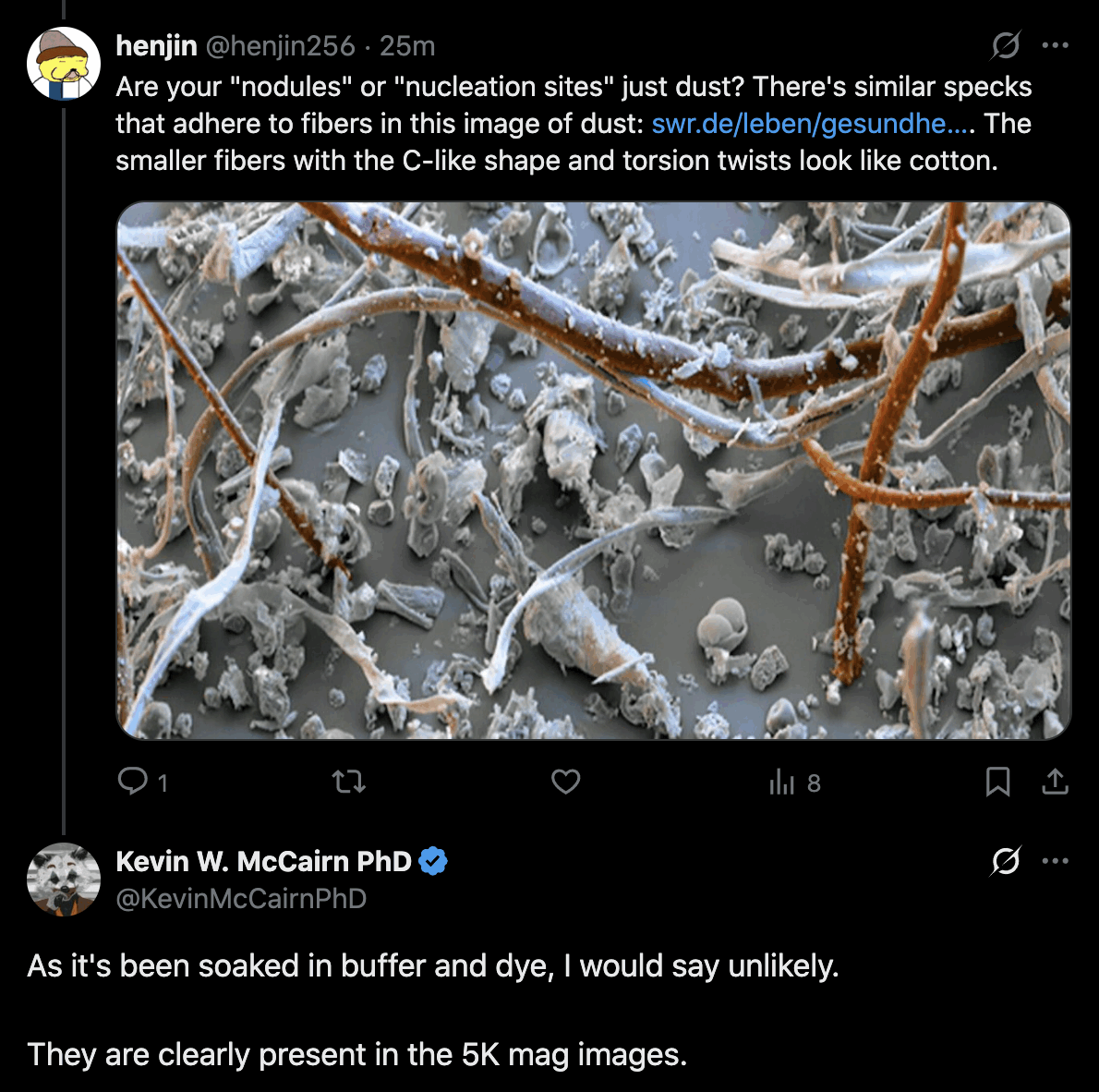Like henjin's tweet with heart icon
Viewport: 1099px width, 1092px height.
[565, 782]
